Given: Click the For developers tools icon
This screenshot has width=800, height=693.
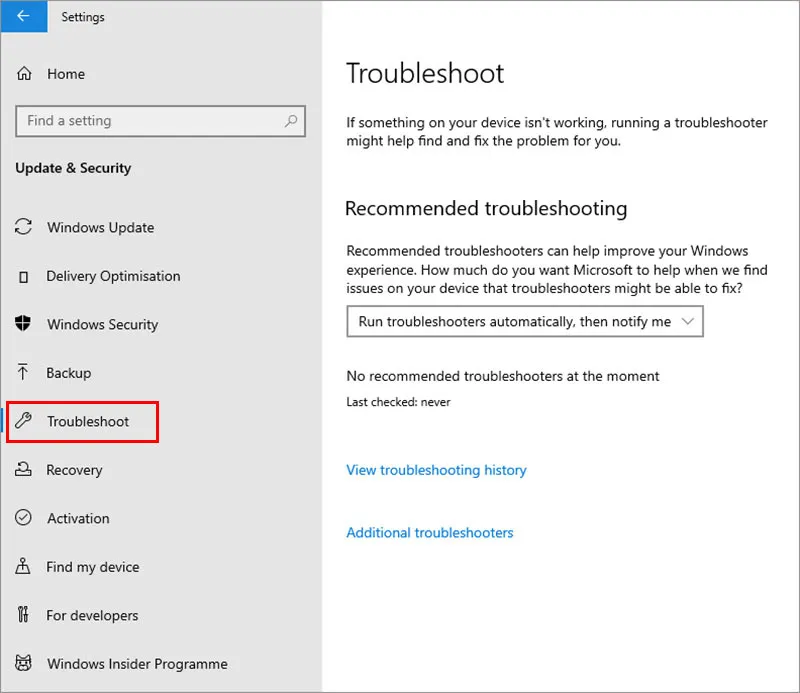Looking at the screenshot, I should [23, 614].
